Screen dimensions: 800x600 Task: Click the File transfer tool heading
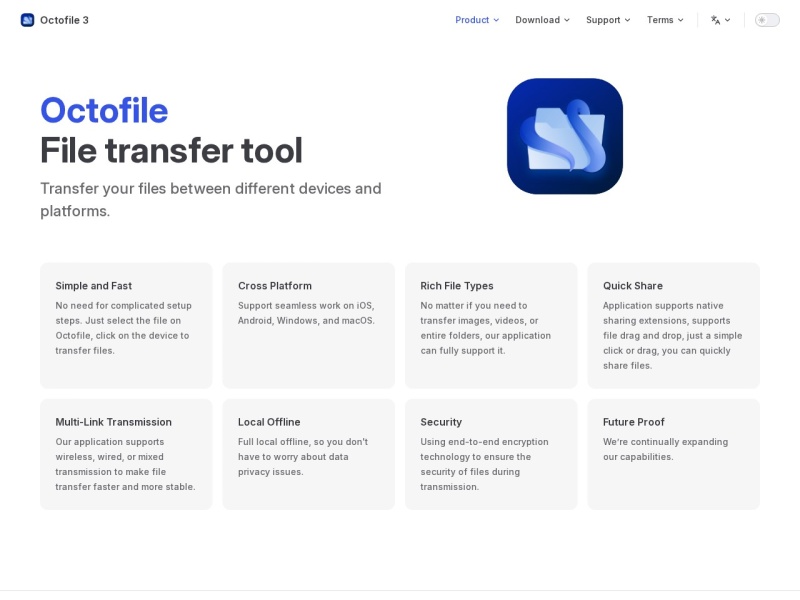171,150
